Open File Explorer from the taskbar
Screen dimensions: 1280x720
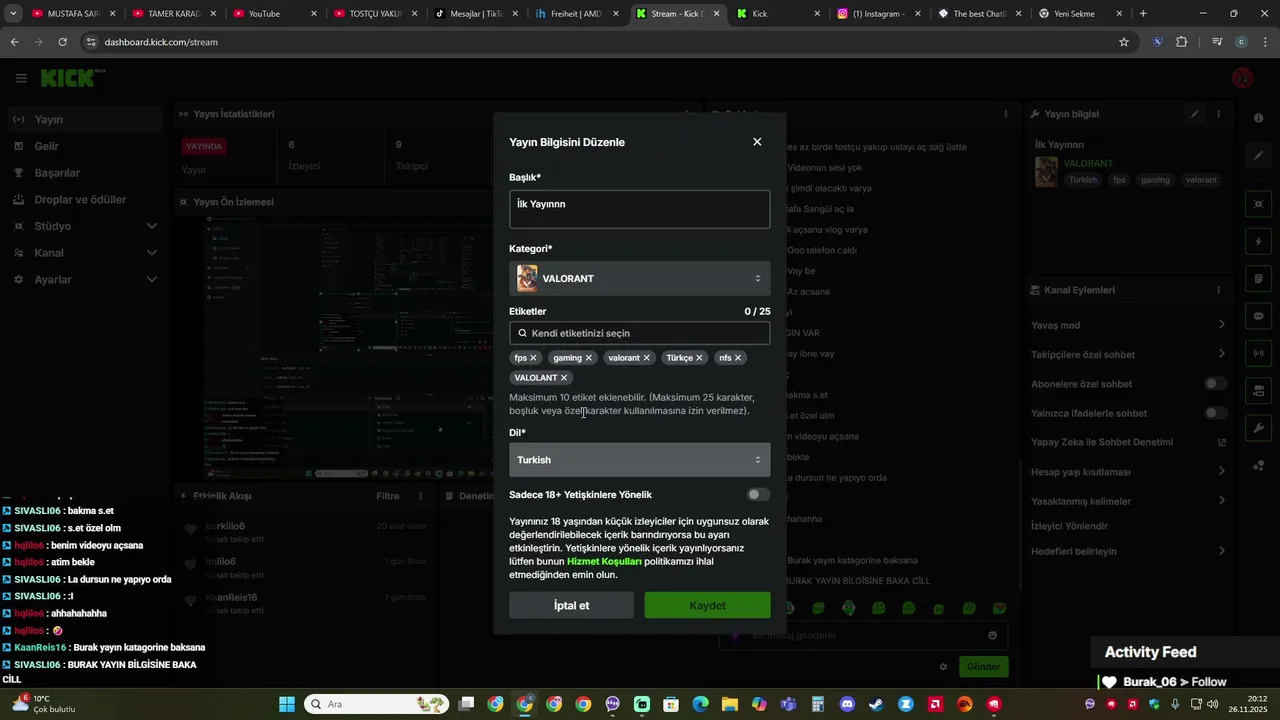pyautogui.click(x=730, y=704)
